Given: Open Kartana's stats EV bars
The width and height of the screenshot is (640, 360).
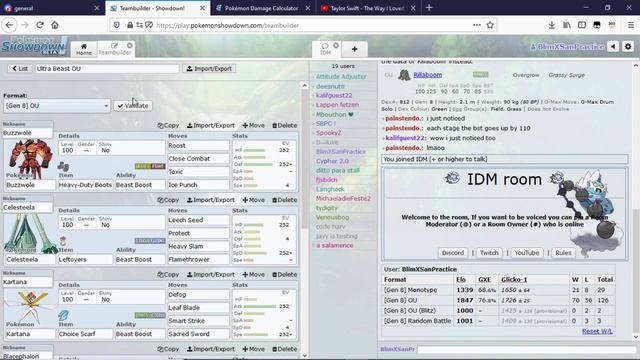Looking at the screenshot, I should [264, 314].
